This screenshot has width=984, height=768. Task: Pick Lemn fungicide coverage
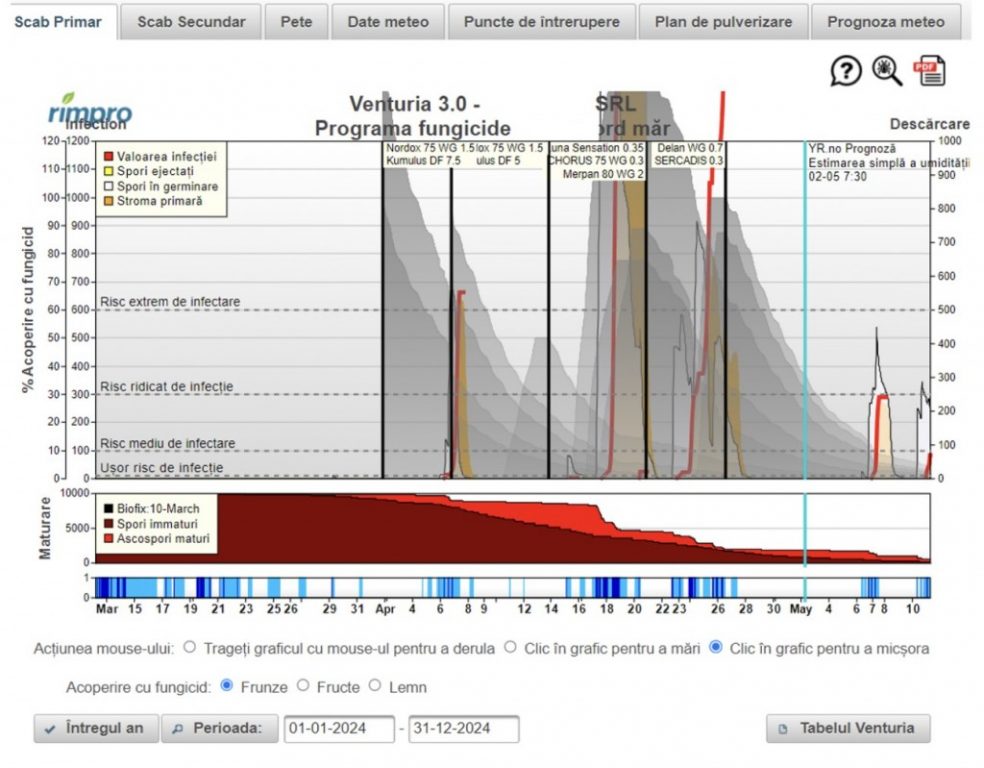pyautogui.click(x=375, y=685)
